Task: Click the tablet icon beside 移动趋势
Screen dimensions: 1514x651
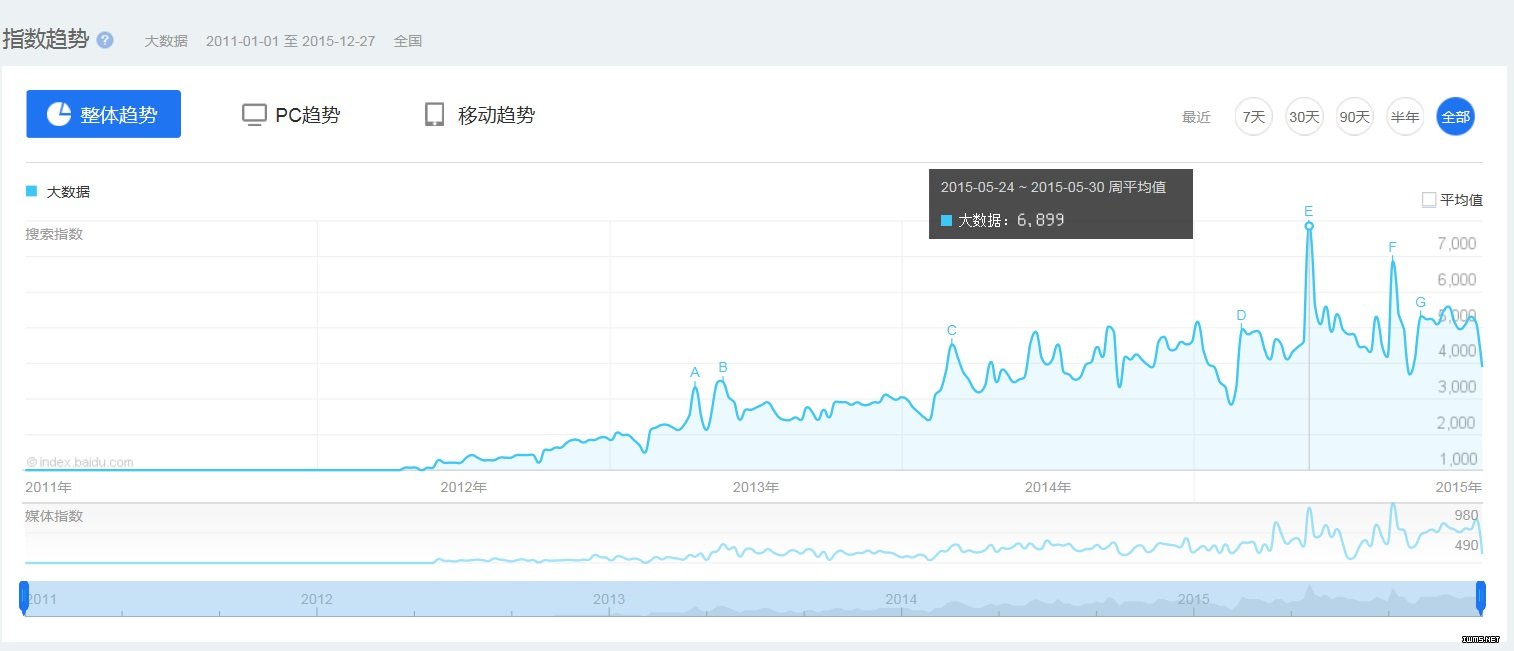Action: [434, 115]
